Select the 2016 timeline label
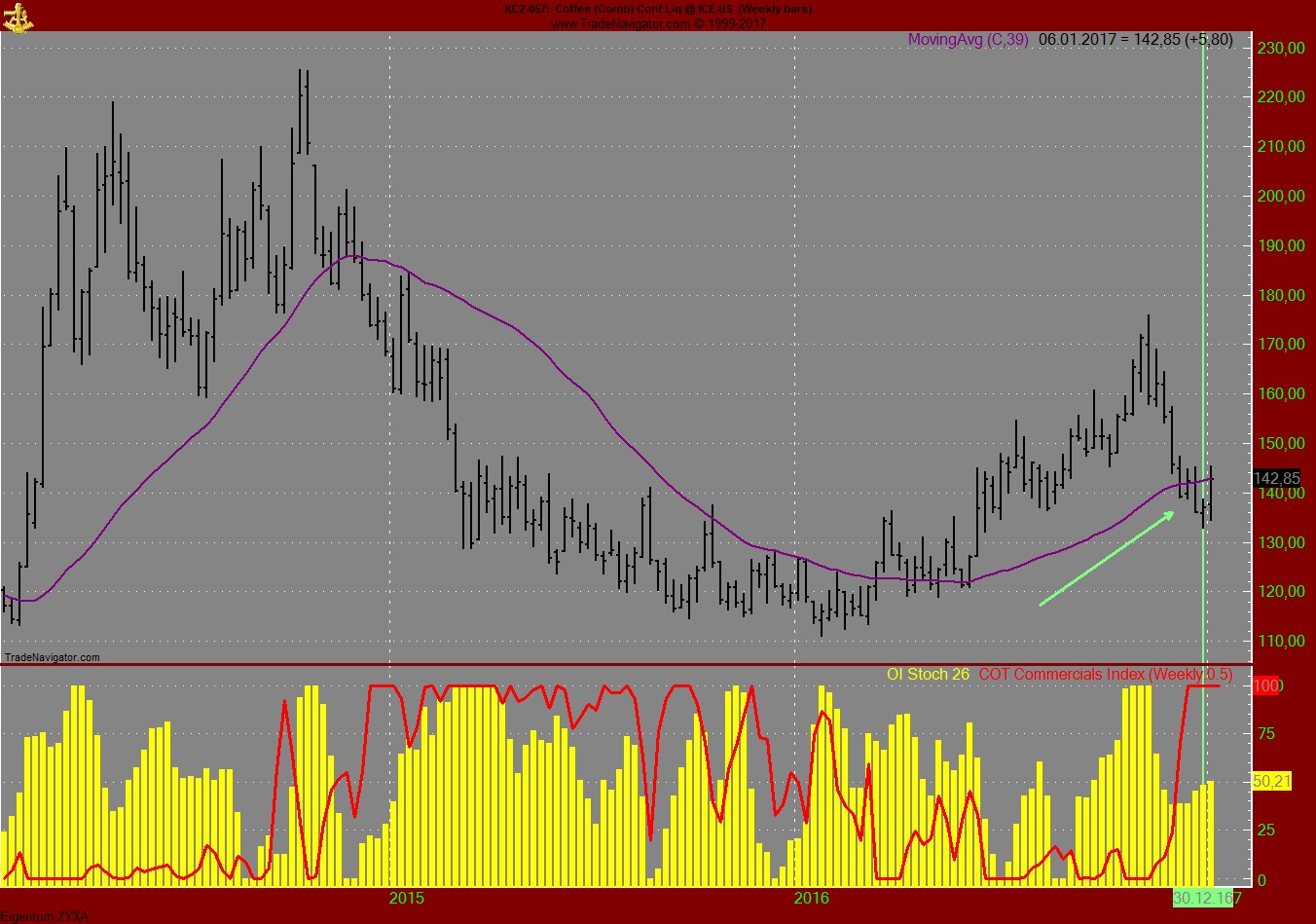Viewport: 1316px width, 924px height. coord(810,897)
